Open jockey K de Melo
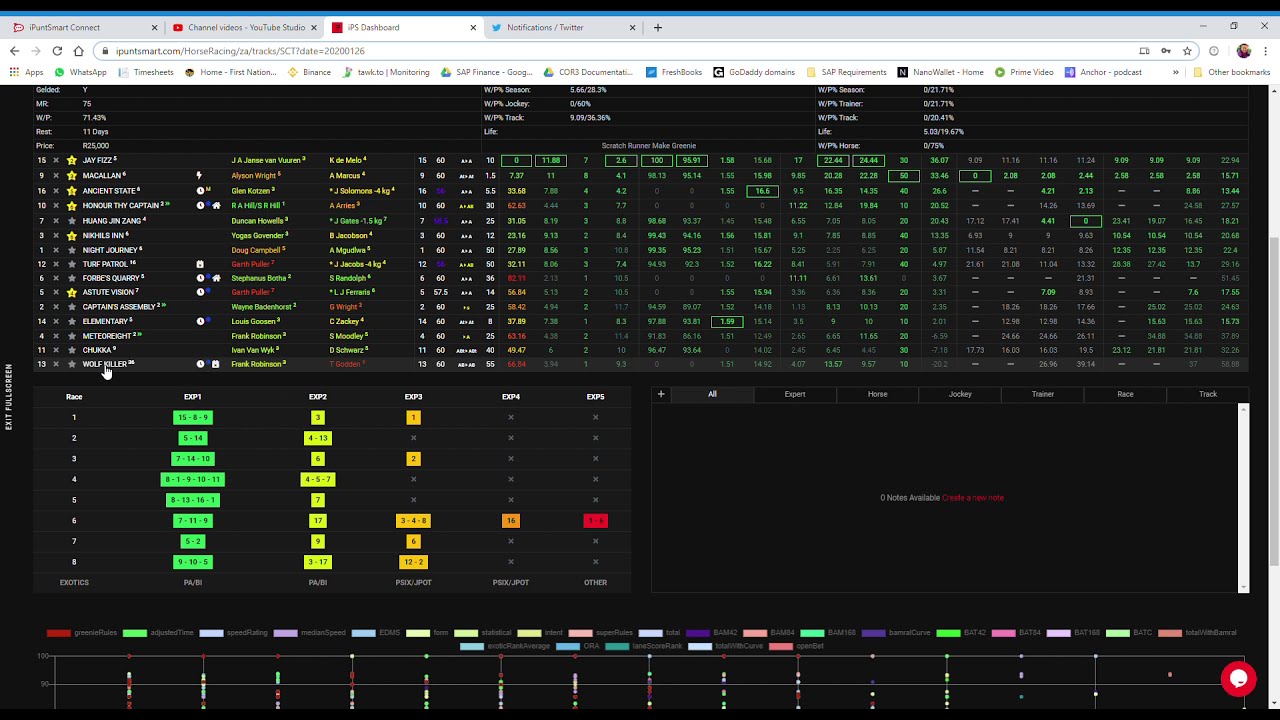Image resolution: width=1280 pixels, height=720 pixels. 345,161
